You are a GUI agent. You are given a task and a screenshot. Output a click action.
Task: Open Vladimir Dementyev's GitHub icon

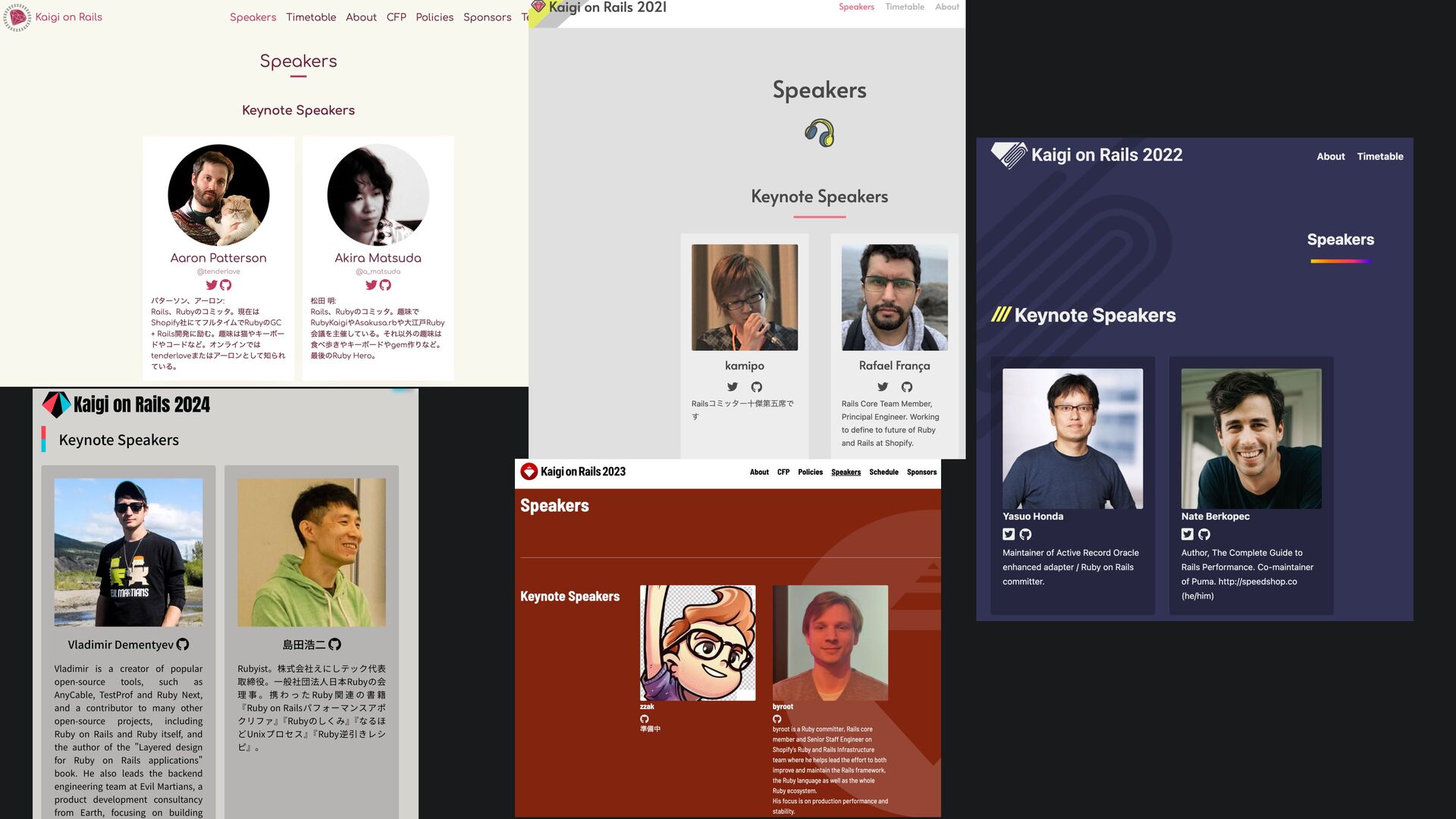183,645
